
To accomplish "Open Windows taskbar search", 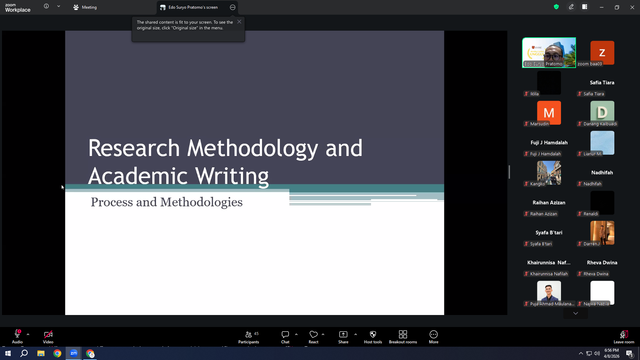I will (x=24, y=353).
